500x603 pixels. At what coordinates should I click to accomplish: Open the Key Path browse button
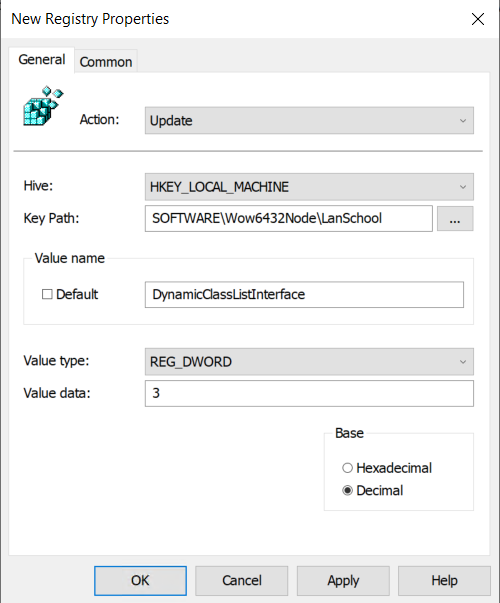(455, 219)
